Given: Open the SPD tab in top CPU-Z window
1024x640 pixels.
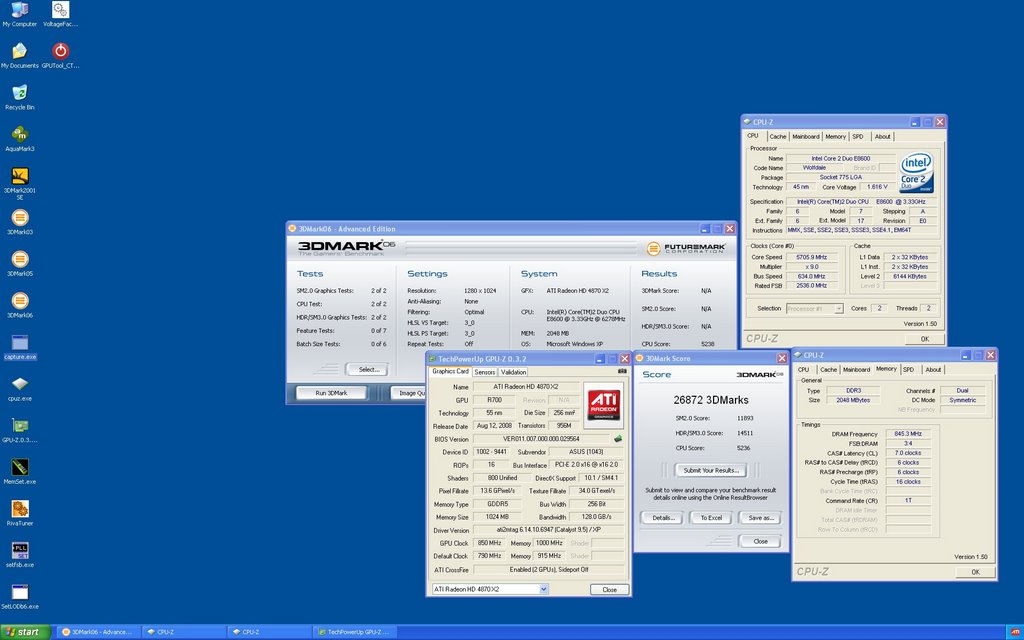Looking at the screenshot, I should [857, 136].
